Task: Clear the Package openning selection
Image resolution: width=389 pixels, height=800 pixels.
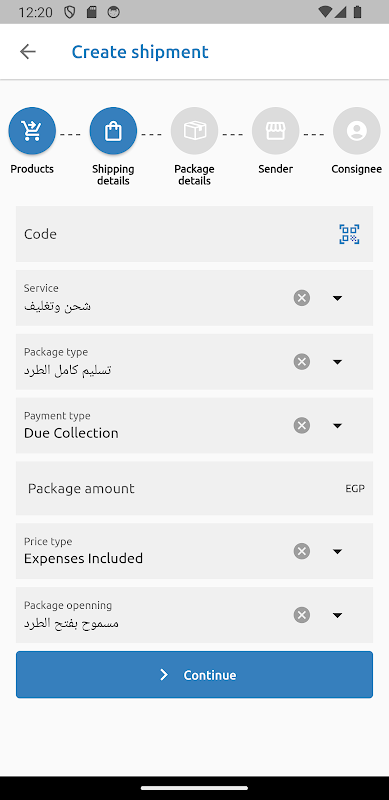Action: [x=302, y=615]
